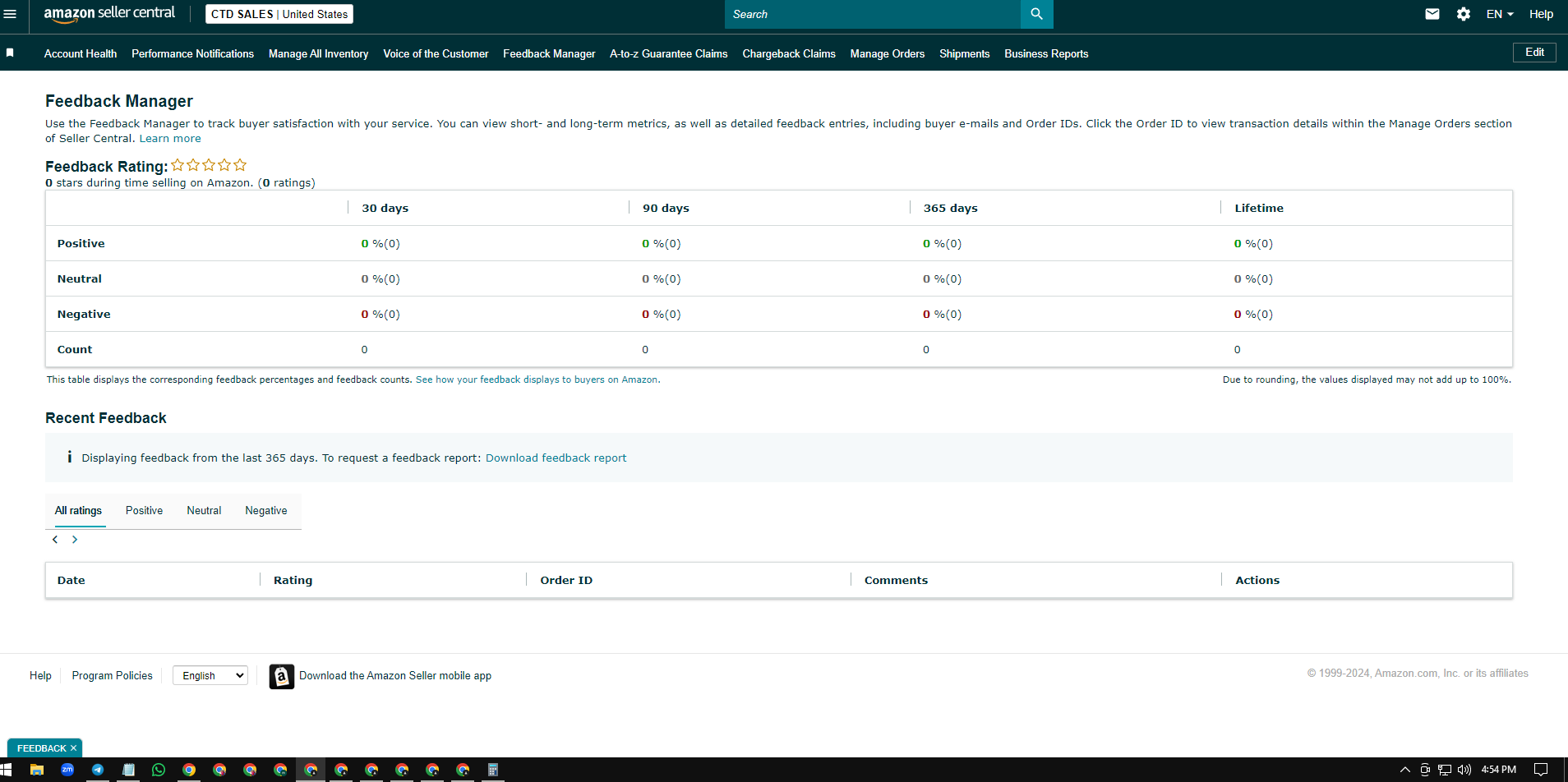Click the Comments column header

click(896, 580)
